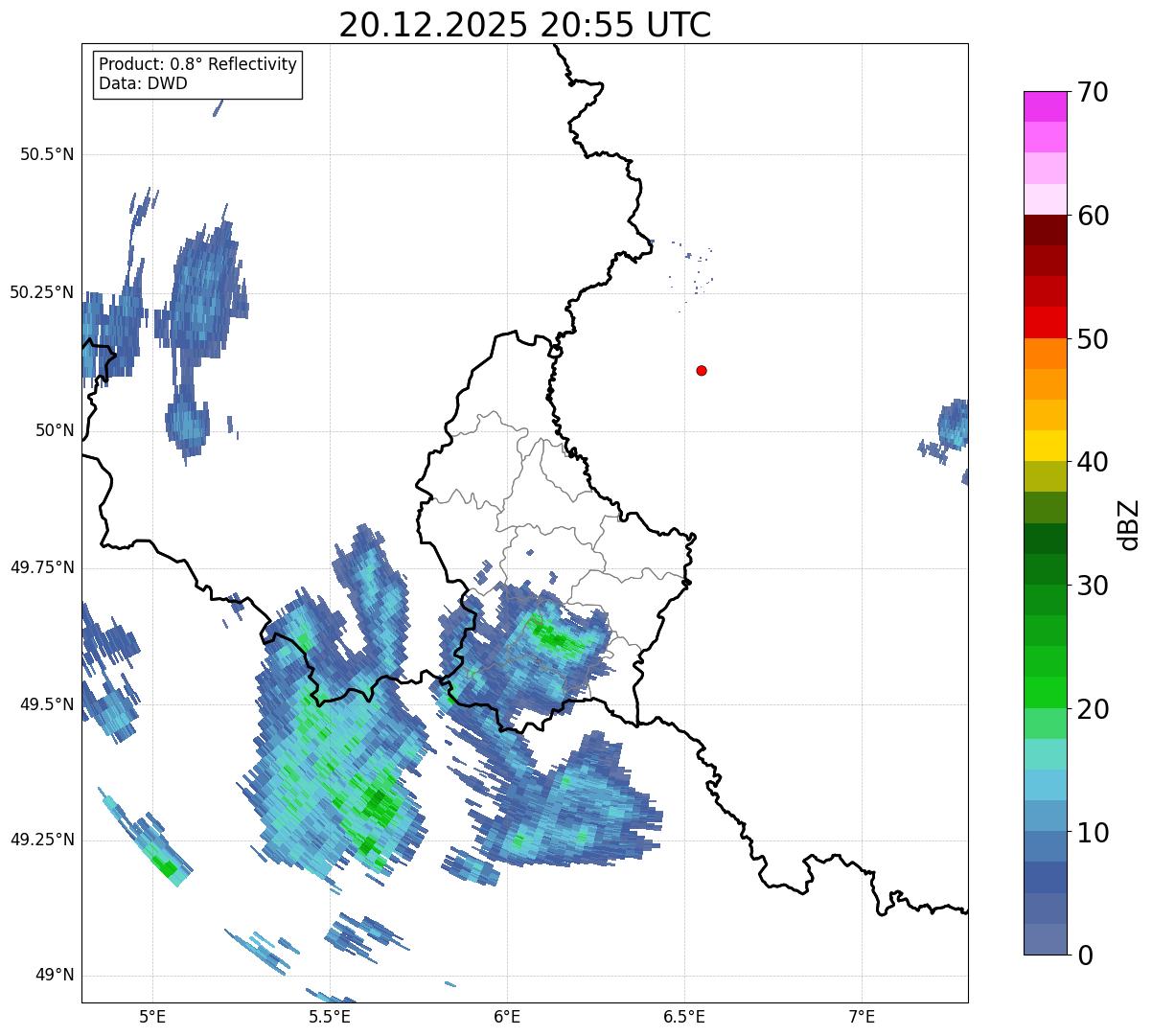Pick the dark maroon swatch just below 60

(x=1045, y=230)
